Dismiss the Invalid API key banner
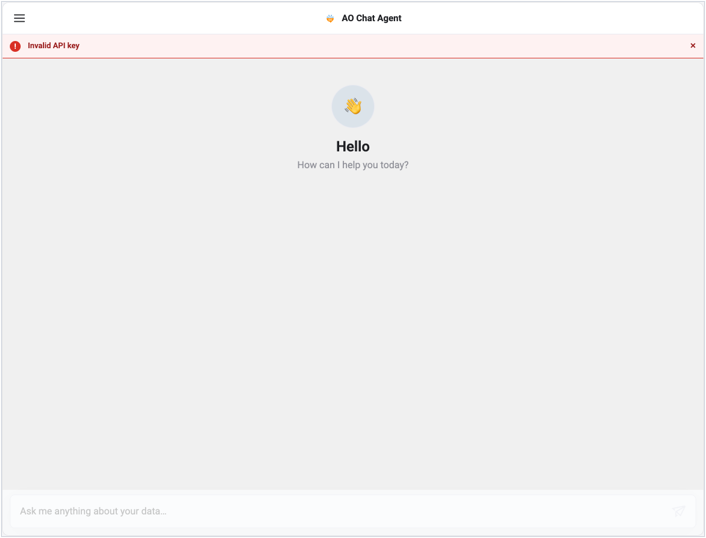The image size is (706, 538). (x=692, y=45)
